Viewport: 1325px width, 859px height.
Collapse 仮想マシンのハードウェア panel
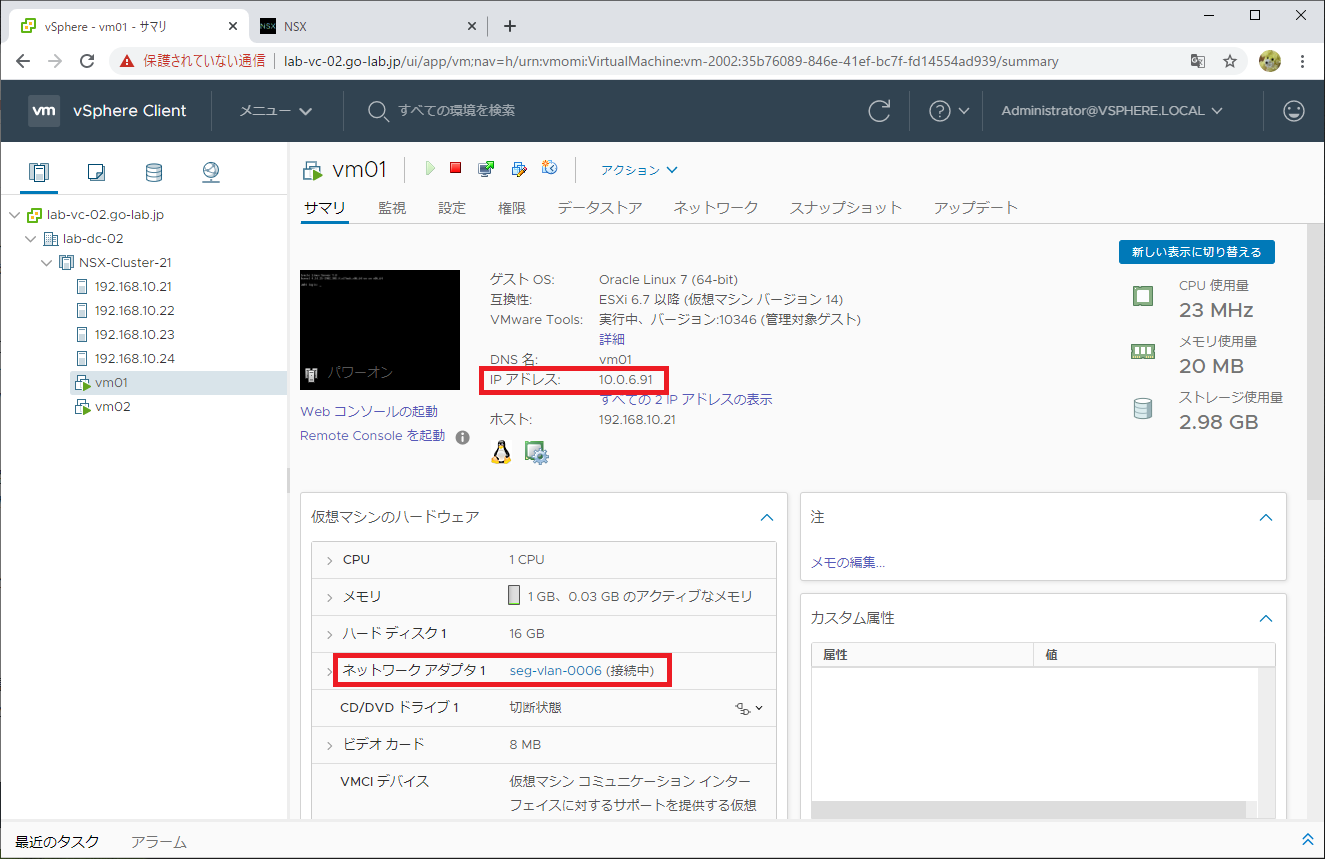coord(767,518)
